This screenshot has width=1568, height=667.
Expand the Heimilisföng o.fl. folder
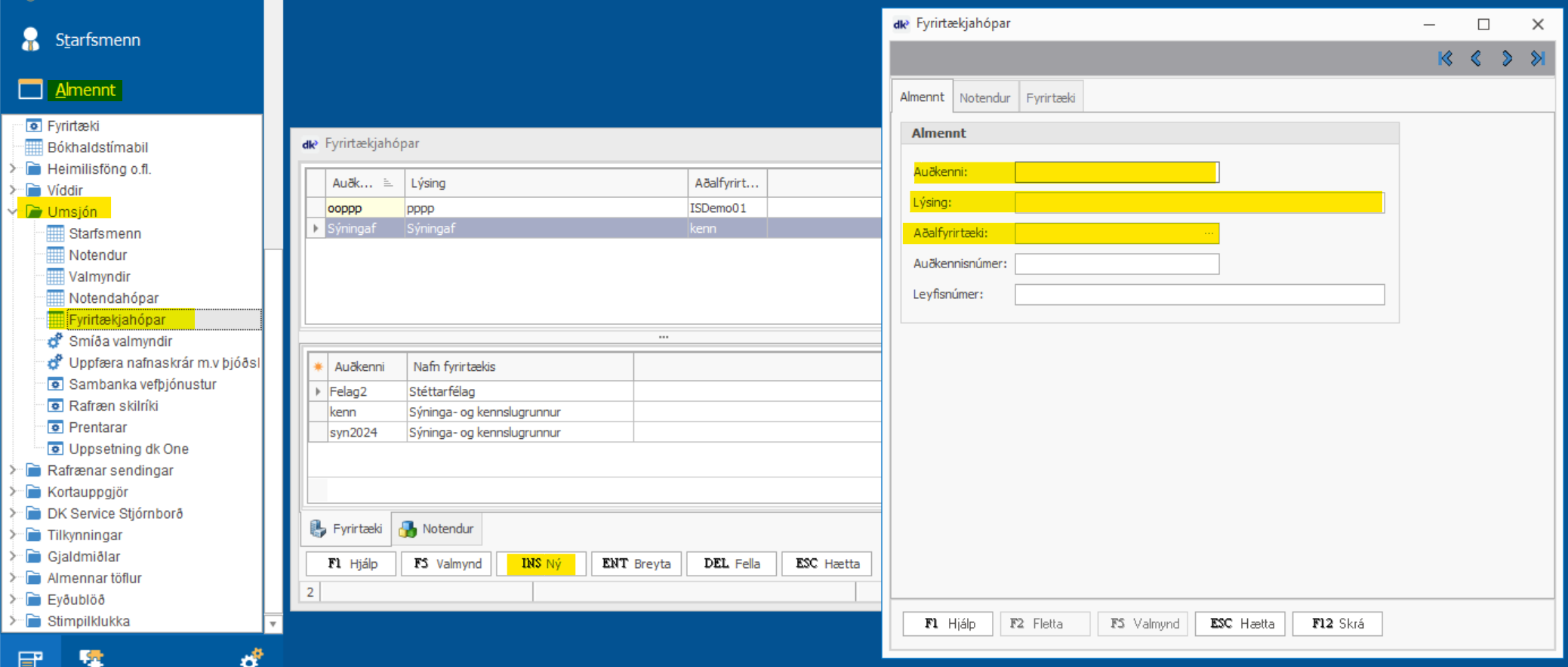12,168
